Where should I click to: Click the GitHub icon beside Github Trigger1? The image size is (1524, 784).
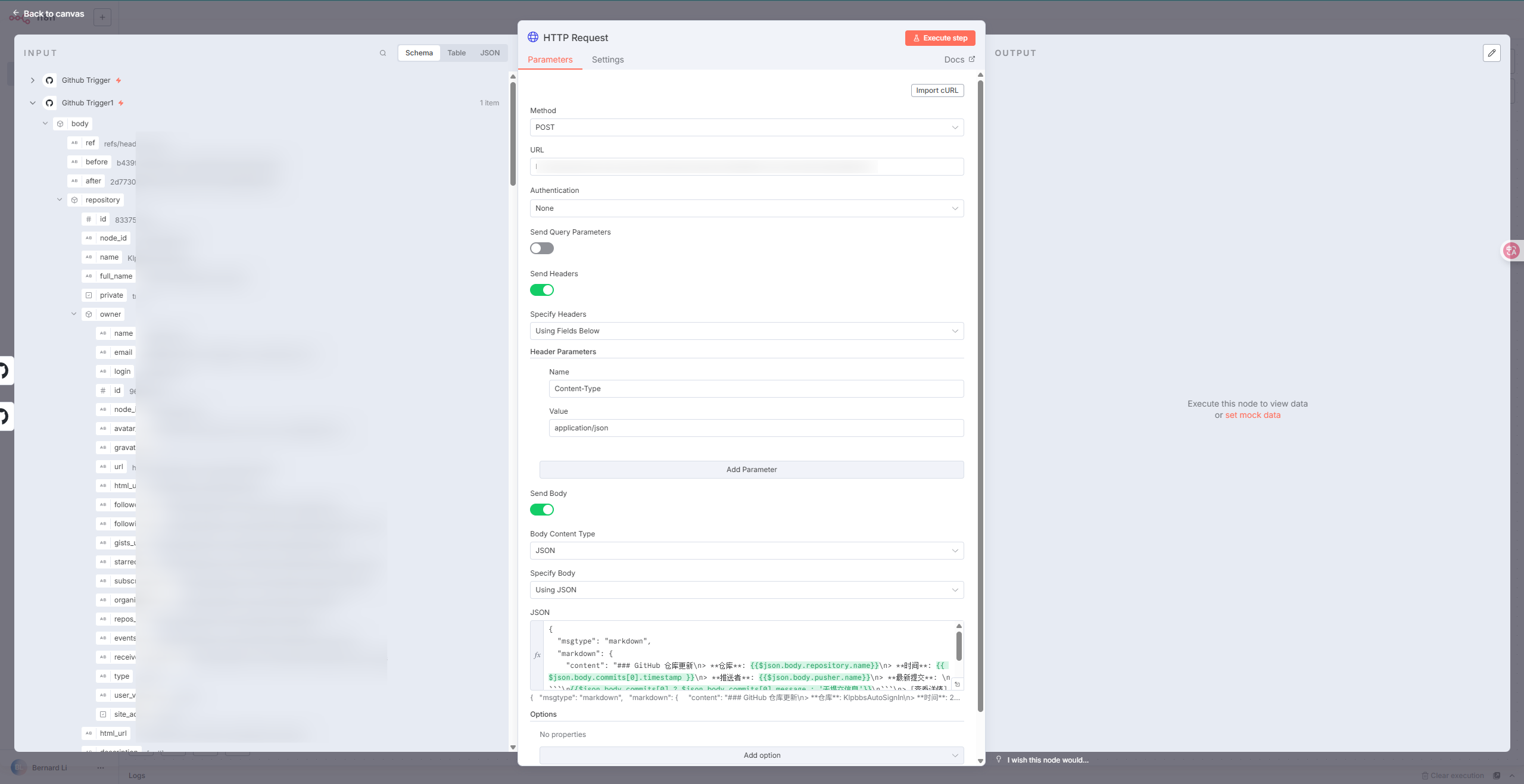click(x=50, y=103)
